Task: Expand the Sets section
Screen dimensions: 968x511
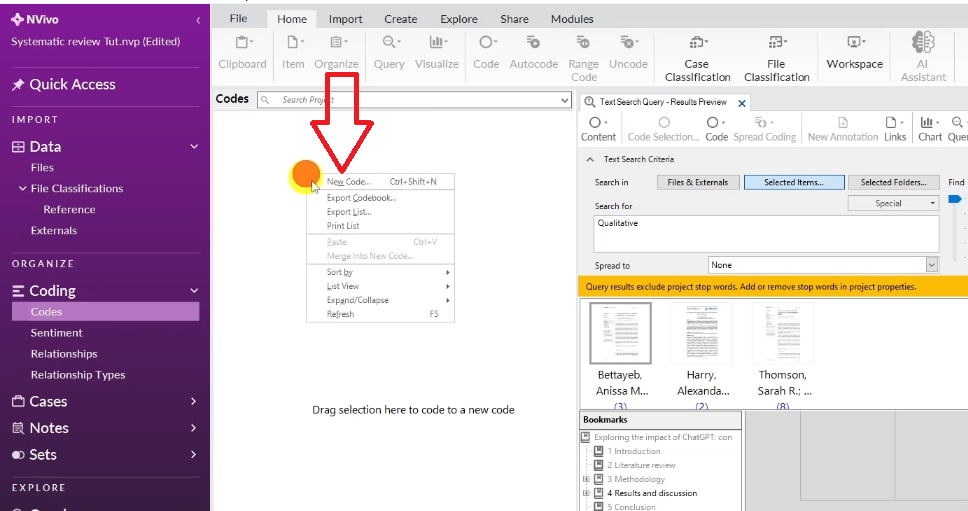Action: [193, 454]
